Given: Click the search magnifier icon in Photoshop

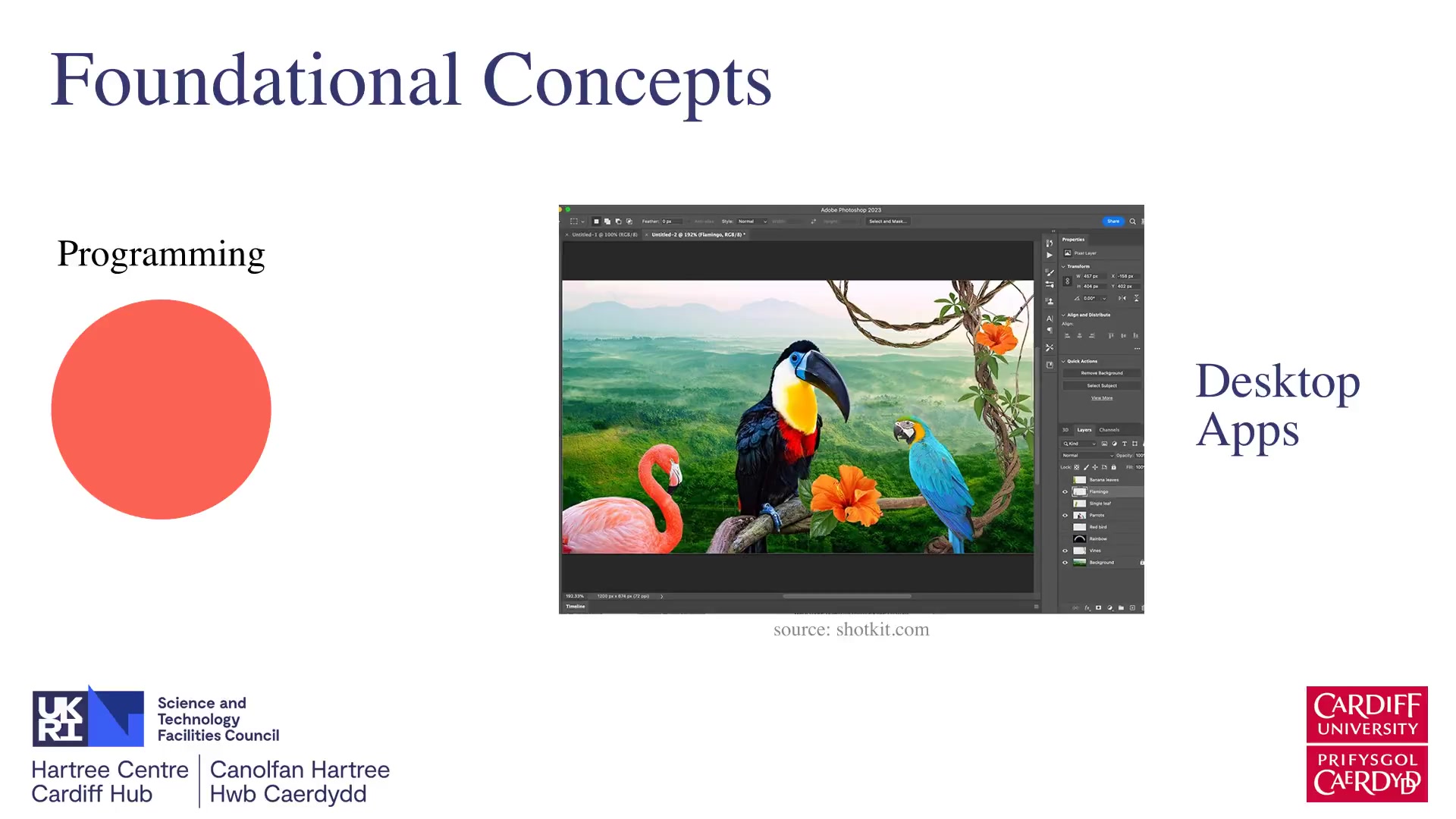Looking at the screenshot, I should [x=1132, y=221].
